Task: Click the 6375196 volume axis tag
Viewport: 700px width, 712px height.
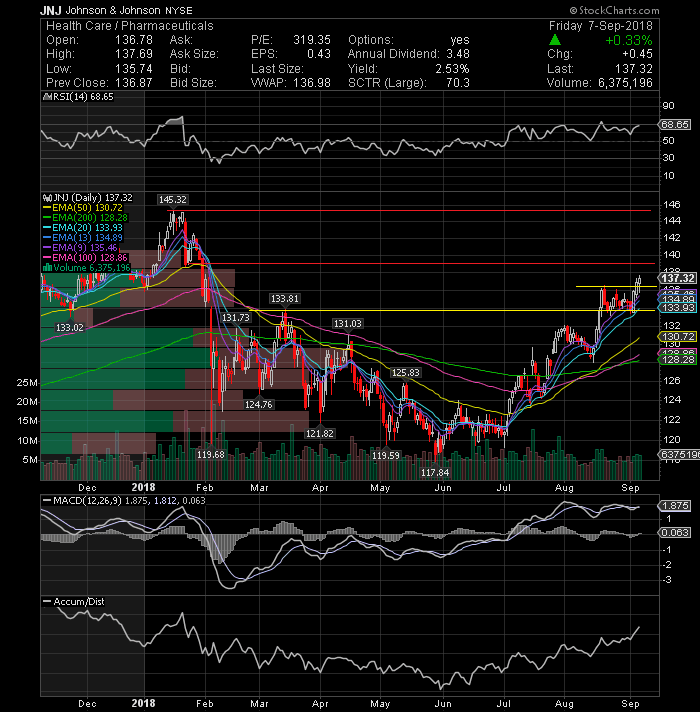Action: 680,455
